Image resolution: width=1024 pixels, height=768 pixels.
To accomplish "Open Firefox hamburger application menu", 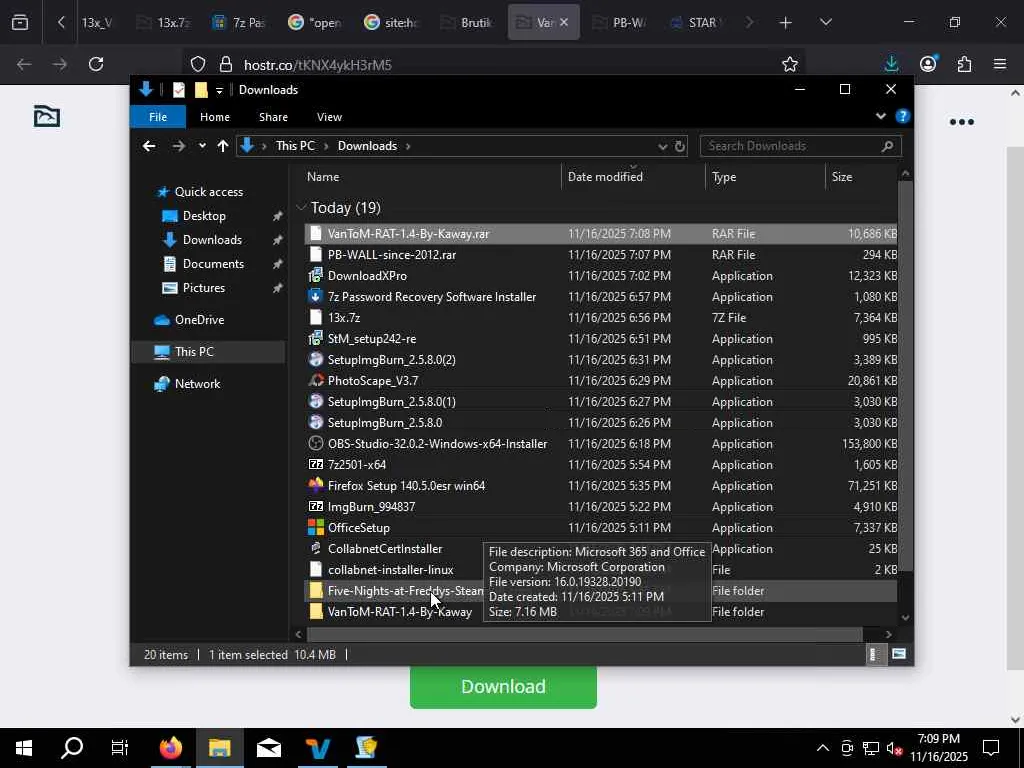I will [x=1000, y=64].
